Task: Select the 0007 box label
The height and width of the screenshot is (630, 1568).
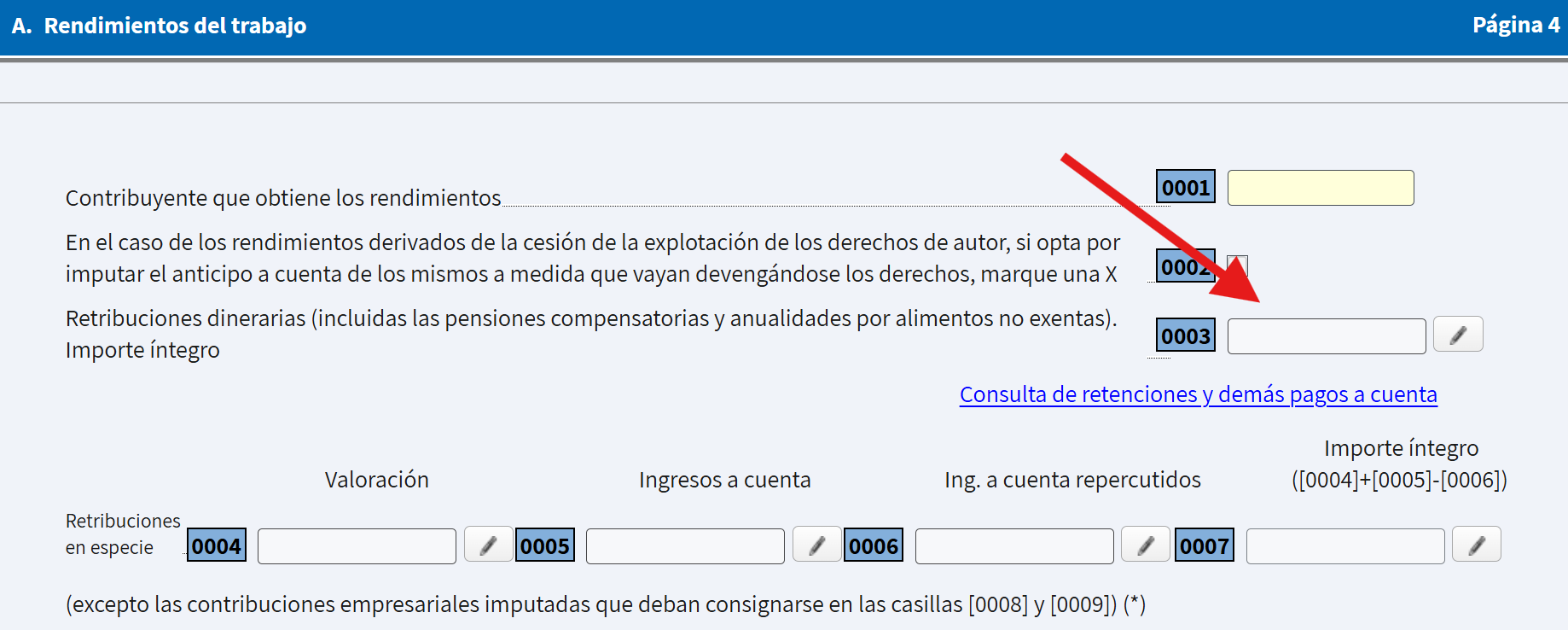Action: tap(1205, 545)
